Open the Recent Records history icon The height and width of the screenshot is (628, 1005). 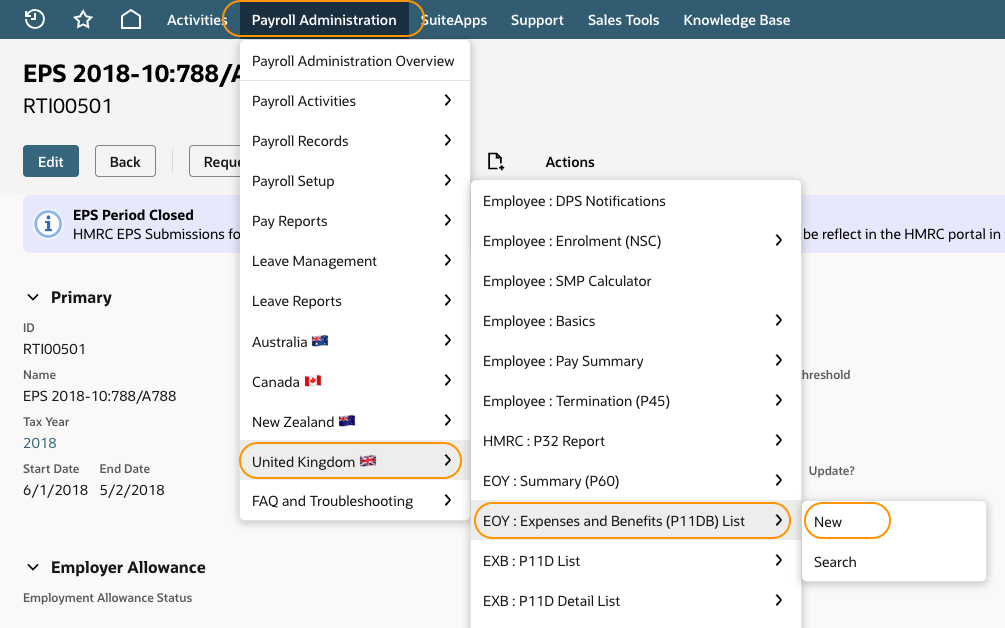[x=34, y=19]
